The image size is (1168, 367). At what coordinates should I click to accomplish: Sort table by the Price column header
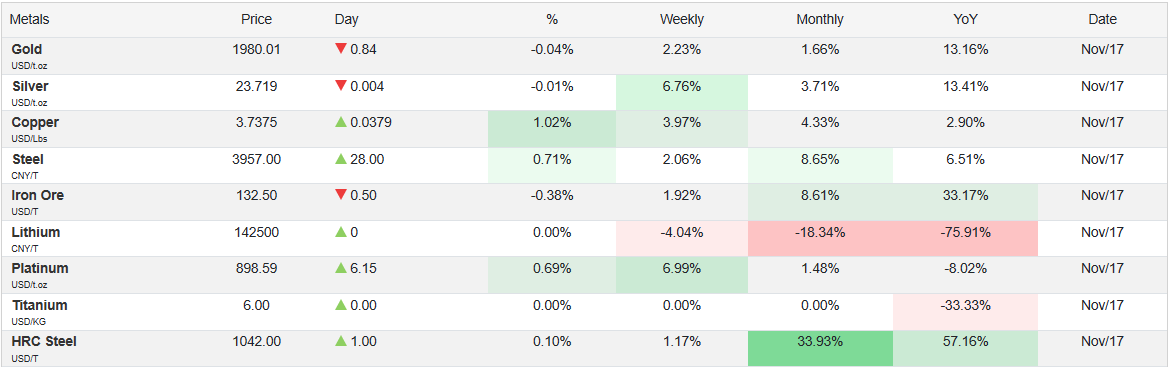256,20
